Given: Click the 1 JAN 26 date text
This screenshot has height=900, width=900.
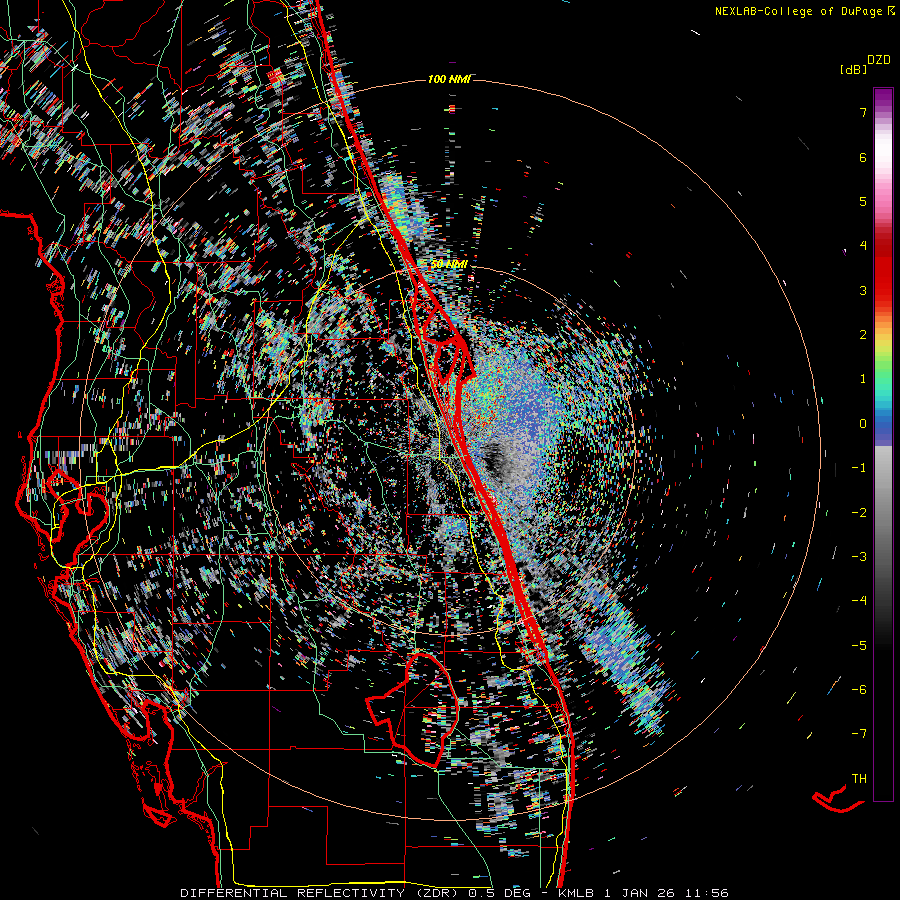Looking at the screenshot, I should (x=640, y=893).
